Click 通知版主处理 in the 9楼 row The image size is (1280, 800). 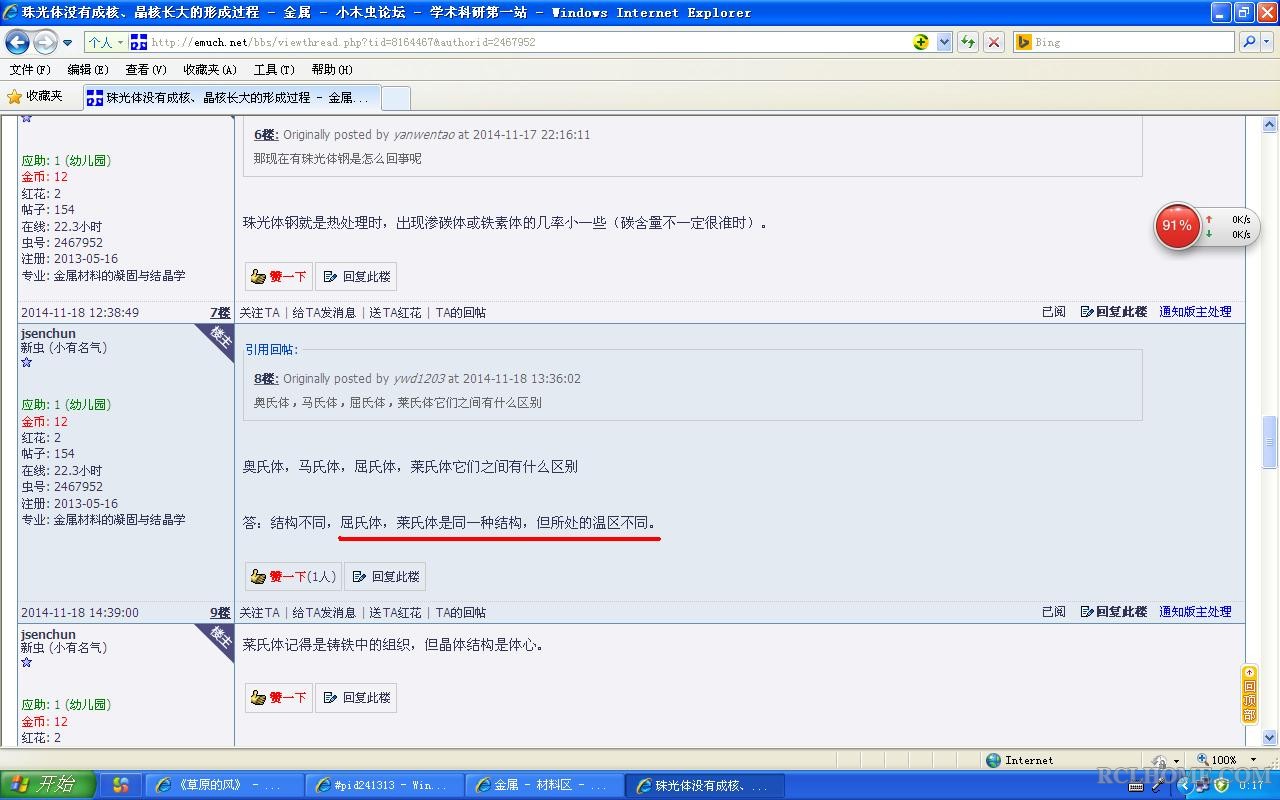(x=1195, y=612)
